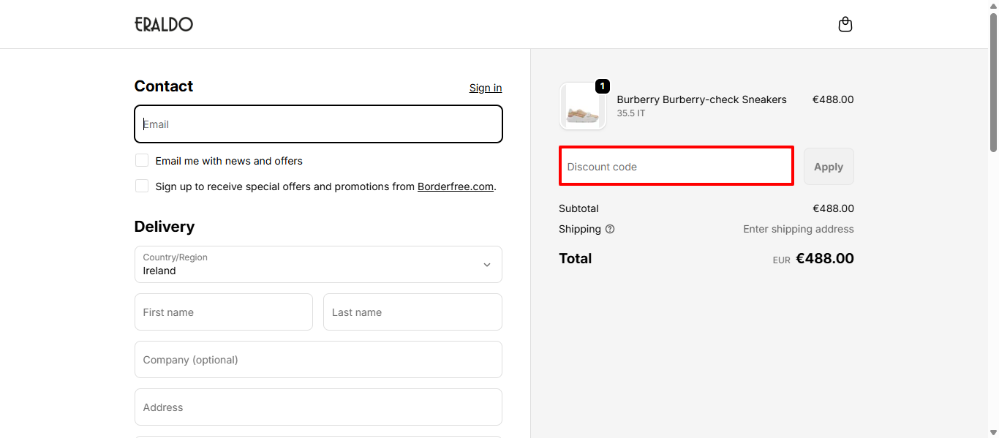Click the scrollbar up arrow
The width and height of the screenshot is (999, 438).
pyautogui.click(x=992, y=7)
